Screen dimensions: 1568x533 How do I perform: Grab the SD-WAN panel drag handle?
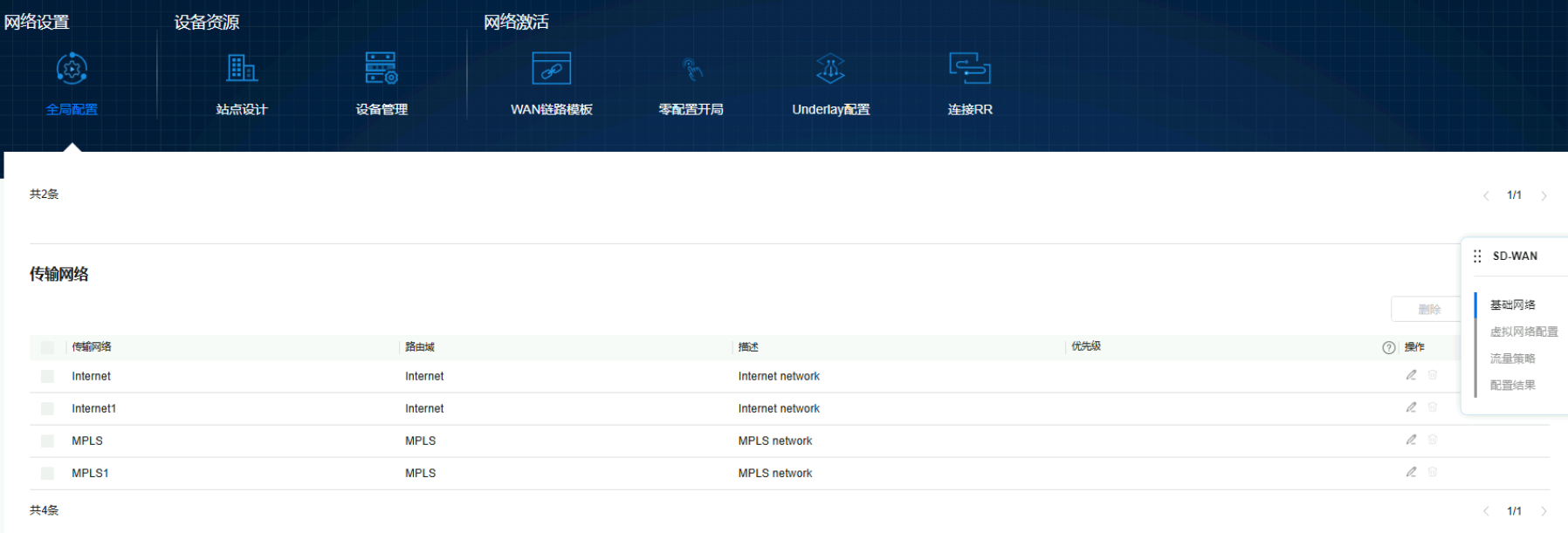click(1477, 256)
